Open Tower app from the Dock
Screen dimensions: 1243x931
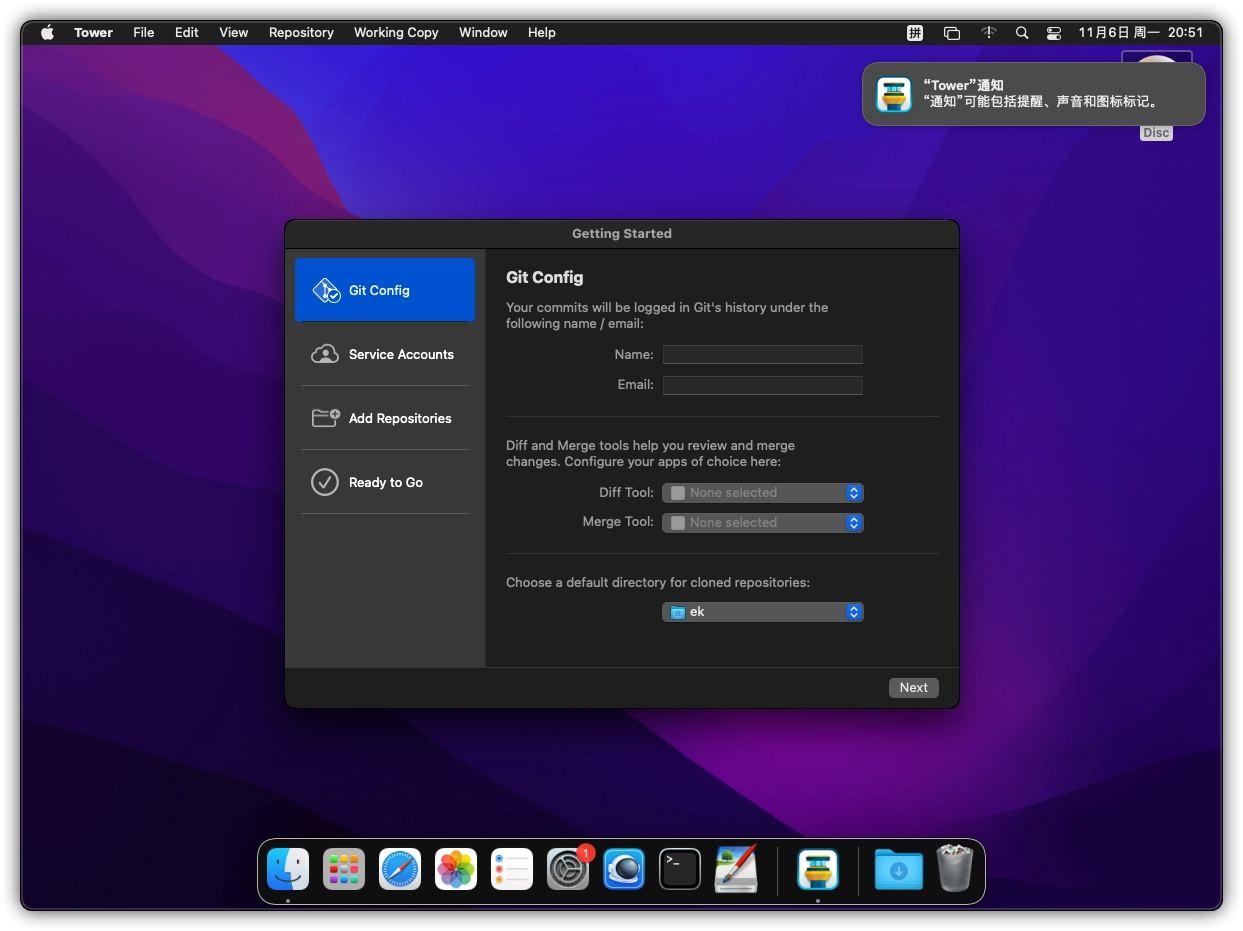point(817,869)
